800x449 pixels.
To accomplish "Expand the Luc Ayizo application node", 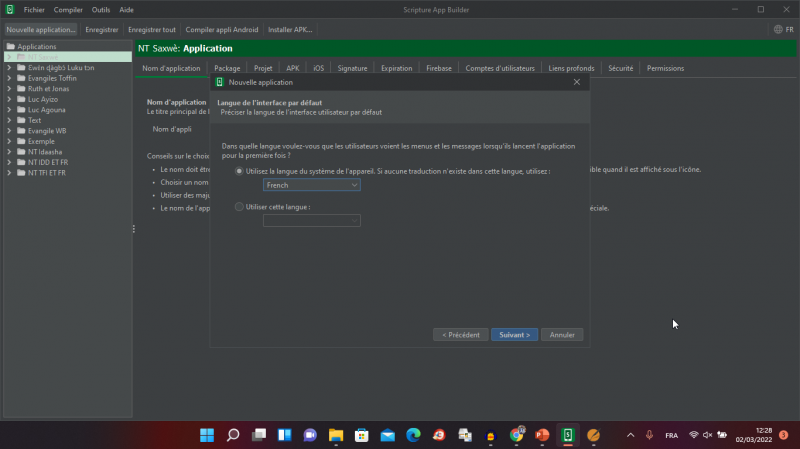I will point(9,99).
